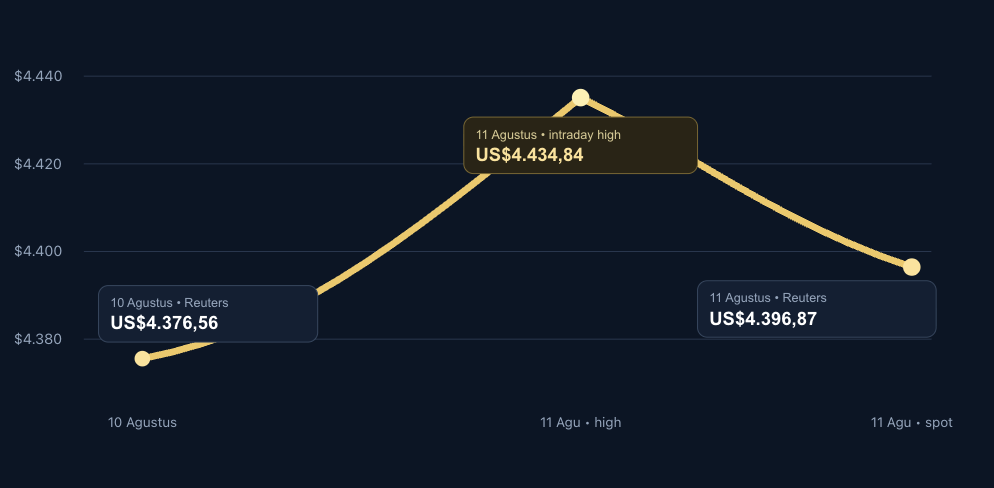
Task: Click the US$4.376,56 price value
Action: coord(164,323)
